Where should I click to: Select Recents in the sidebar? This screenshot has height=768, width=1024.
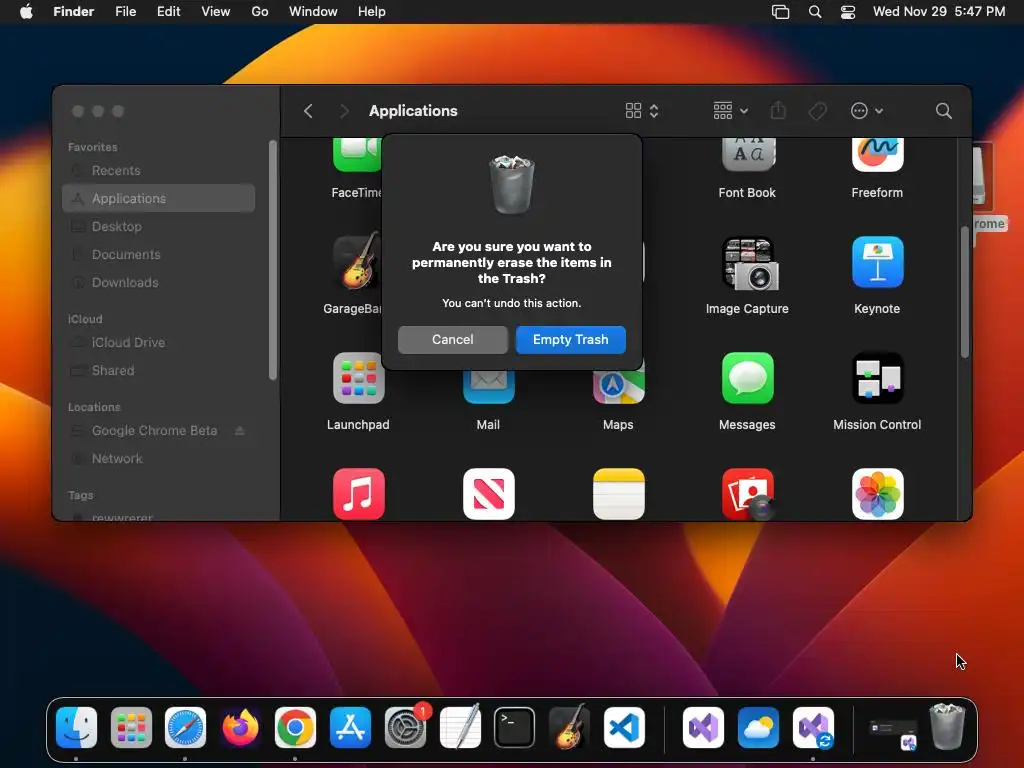point(159,170)
